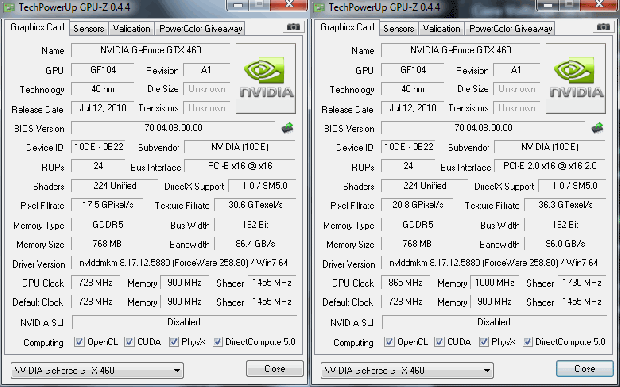
Task: Click GPU Clock field in left window
Action: [95, 283]
